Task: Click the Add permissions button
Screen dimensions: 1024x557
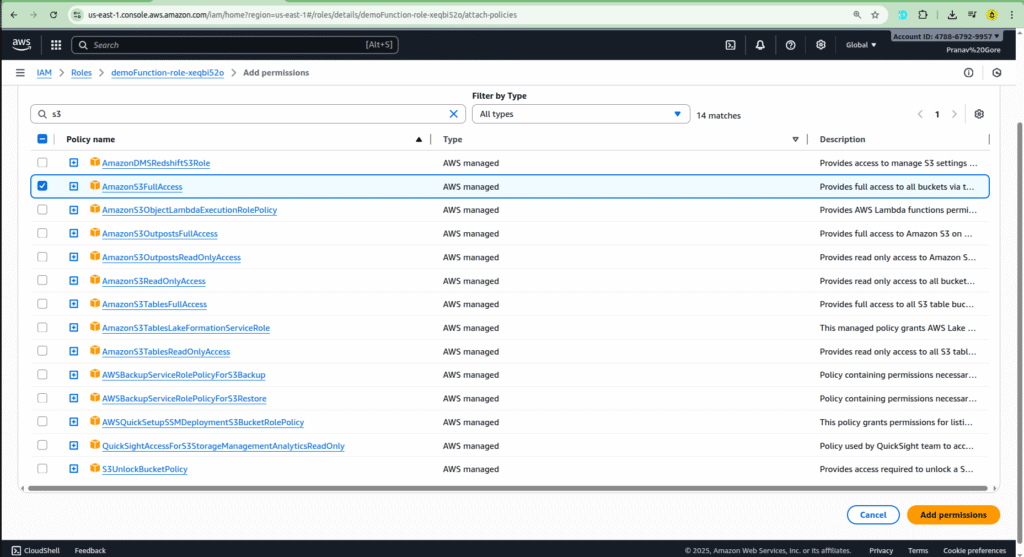Action: pos(953,515)
